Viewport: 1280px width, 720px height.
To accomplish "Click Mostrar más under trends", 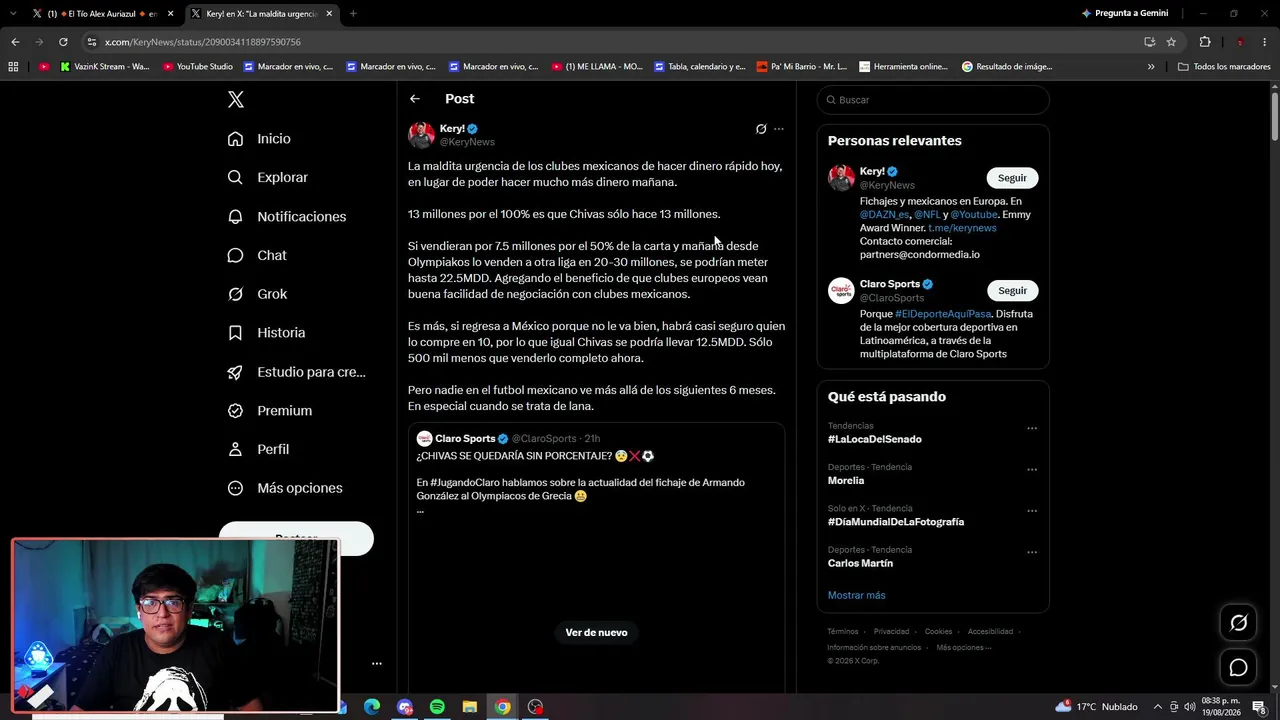I will (x=856, y=595).
